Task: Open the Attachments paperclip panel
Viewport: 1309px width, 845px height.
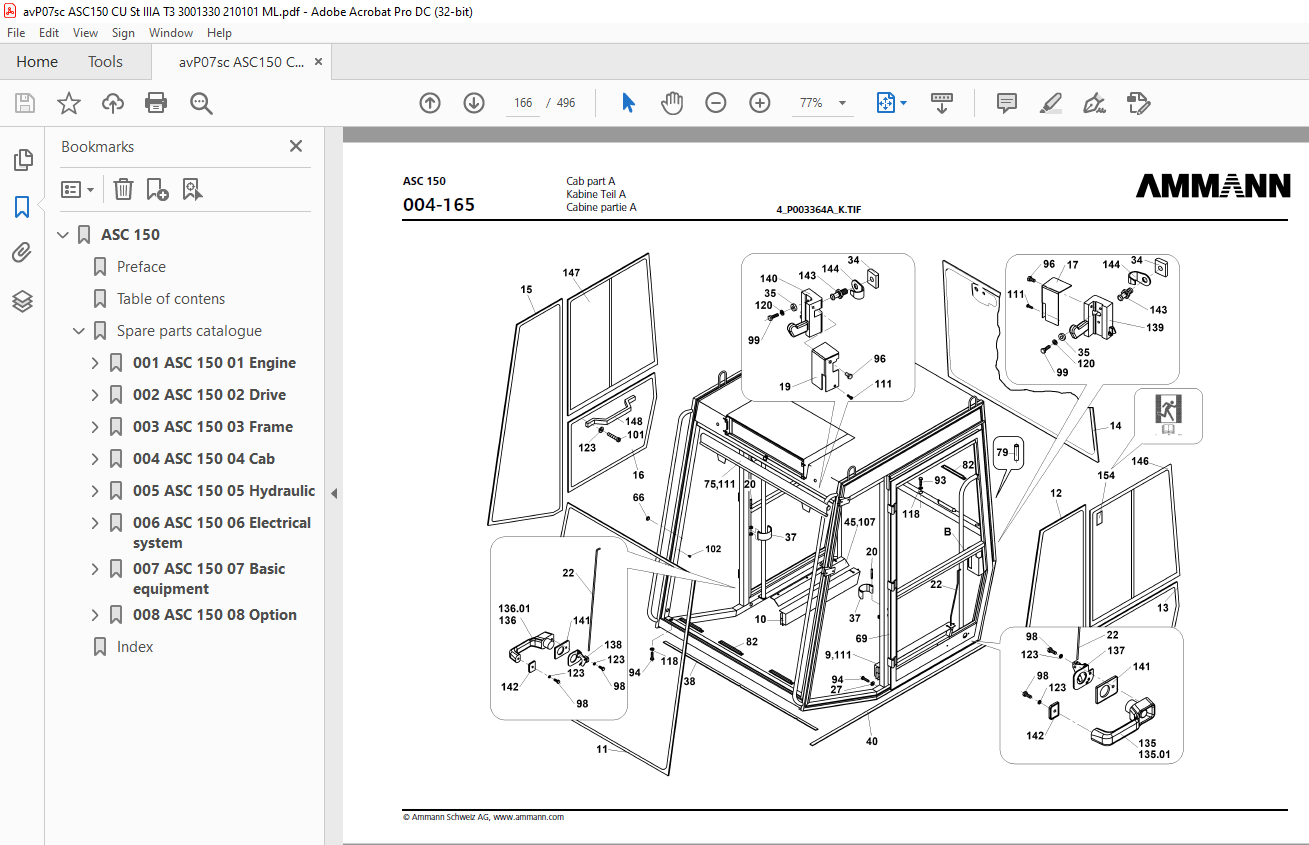Action: (x=22, y=253)
